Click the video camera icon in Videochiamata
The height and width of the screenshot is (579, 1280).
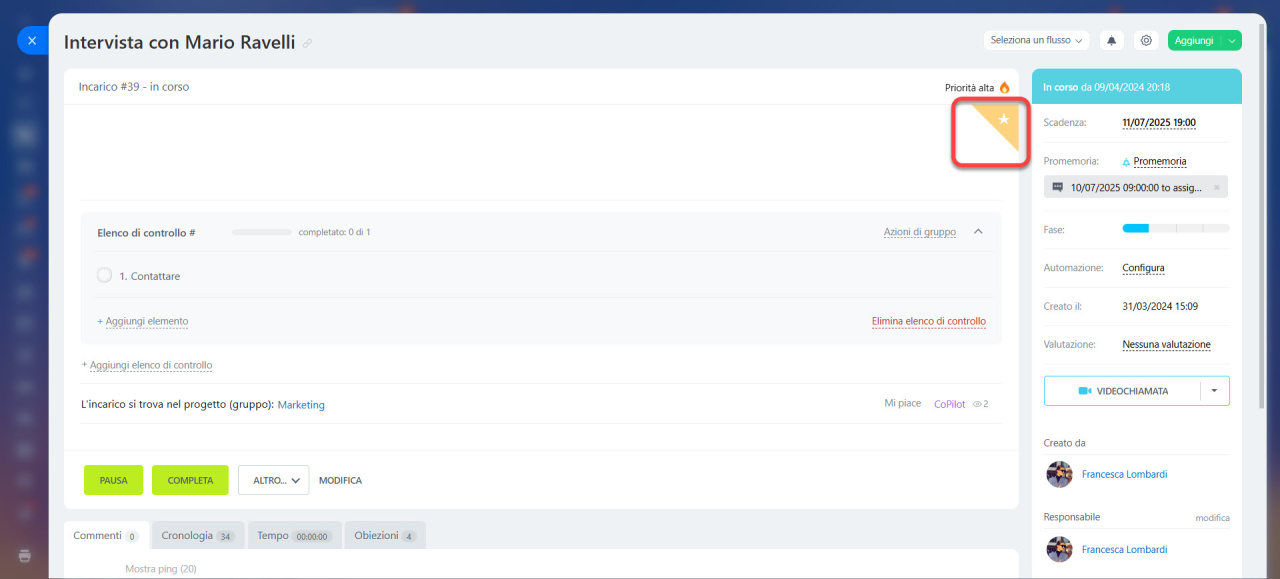pos(1085,391)
